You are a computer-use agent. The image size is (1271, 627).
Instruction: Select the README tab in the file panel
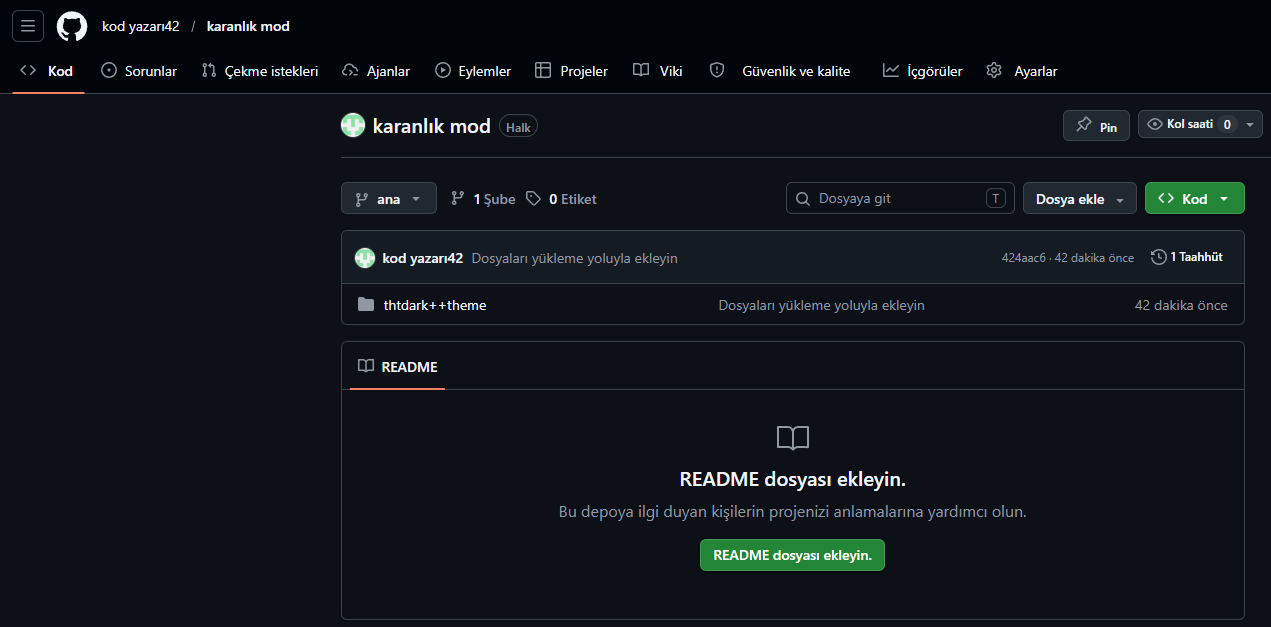click(398, 367)
